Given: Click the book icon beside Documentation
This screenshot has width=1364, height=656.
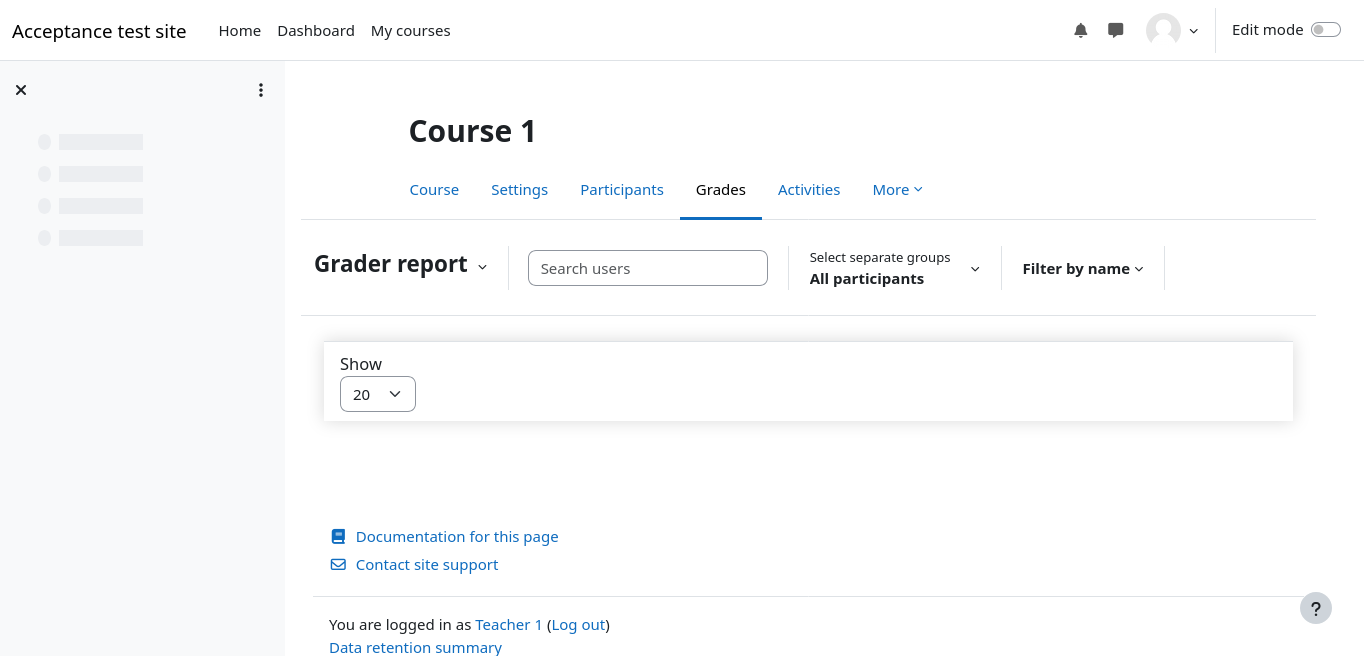Looking at the screenshot, I should click(x=338, y=537).
